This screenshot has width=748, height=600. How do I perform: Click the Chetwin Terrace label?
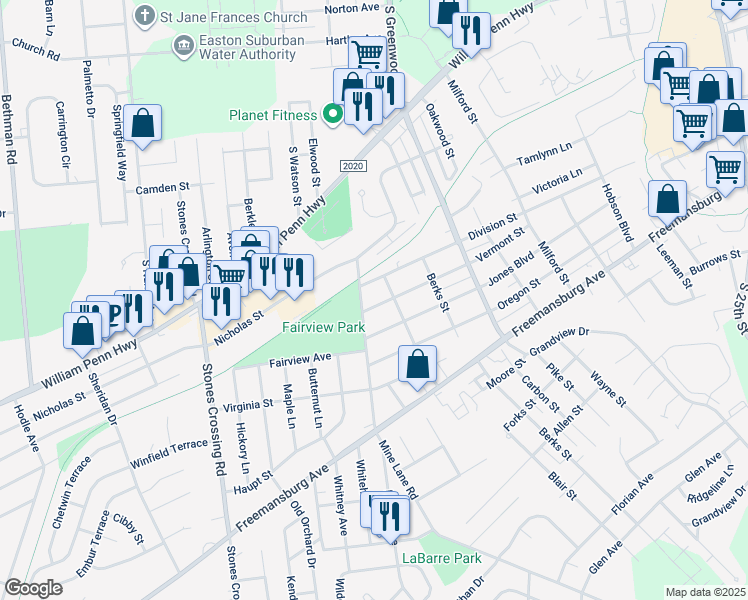(72, 493)
